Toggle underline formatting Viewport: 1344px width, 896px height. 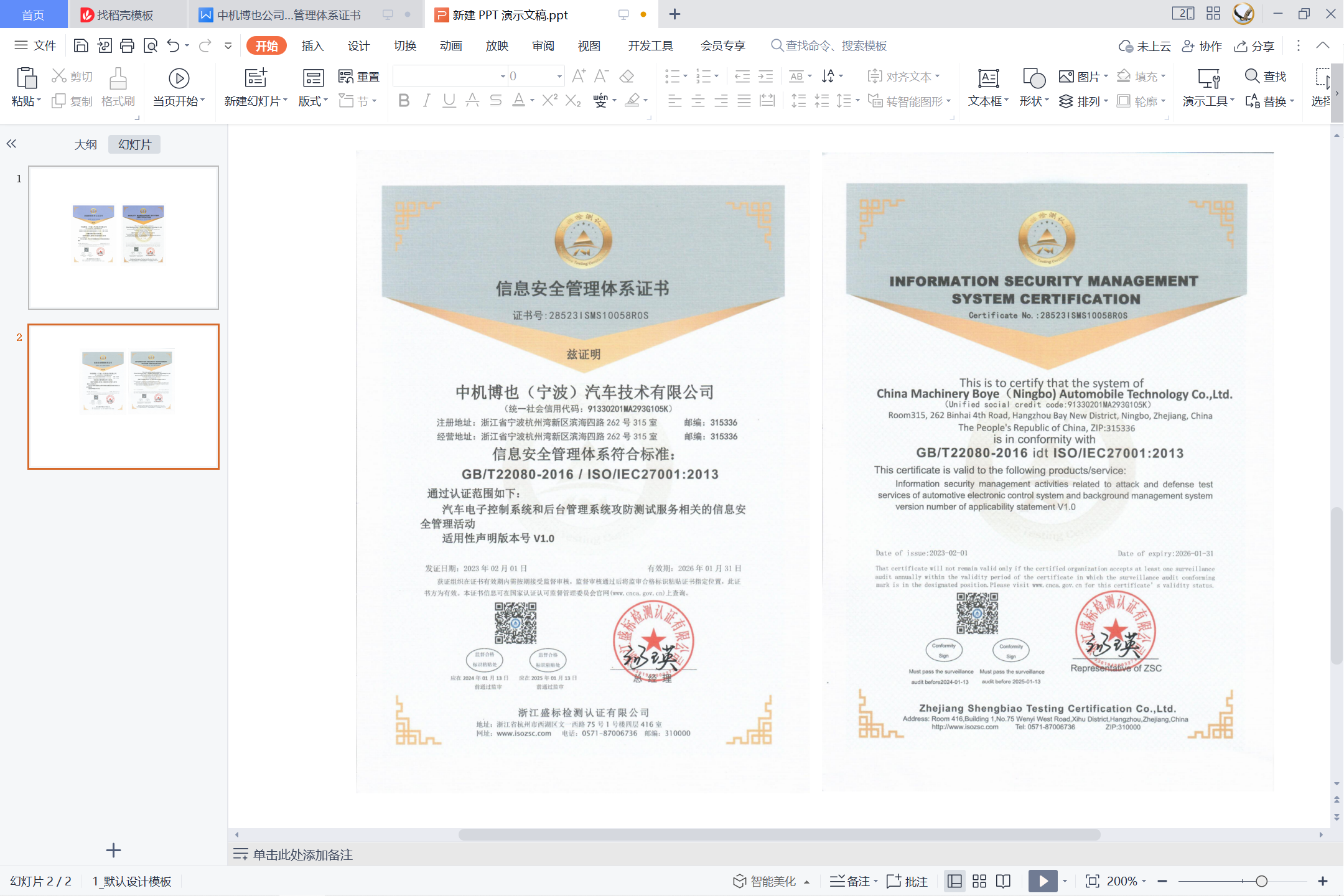(x=449, y=100)
